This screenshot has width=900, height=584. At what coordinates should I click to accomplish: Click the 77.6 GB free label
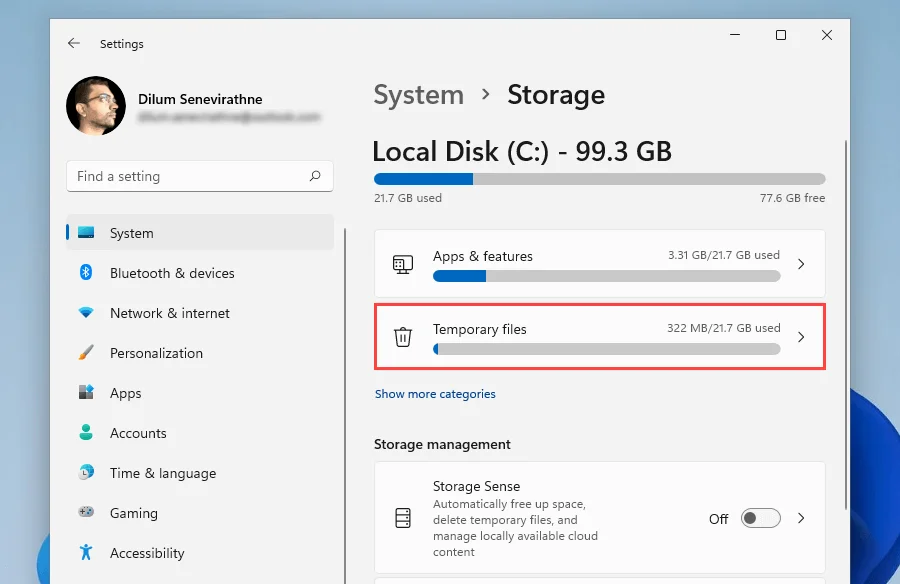792,198
